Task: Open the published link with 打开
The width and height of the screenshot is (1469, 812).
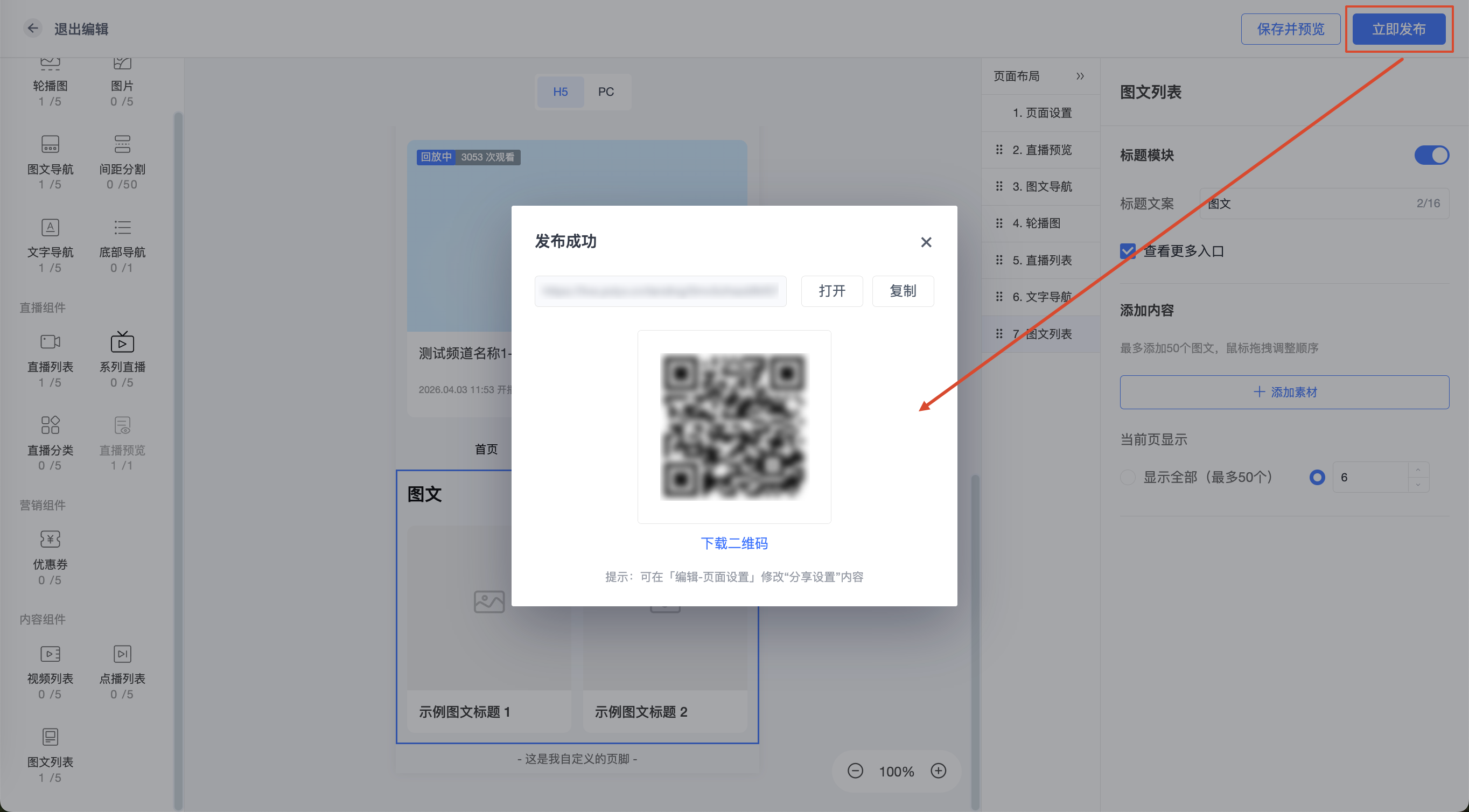Action: pyautogui.click(x=831, y=291)
